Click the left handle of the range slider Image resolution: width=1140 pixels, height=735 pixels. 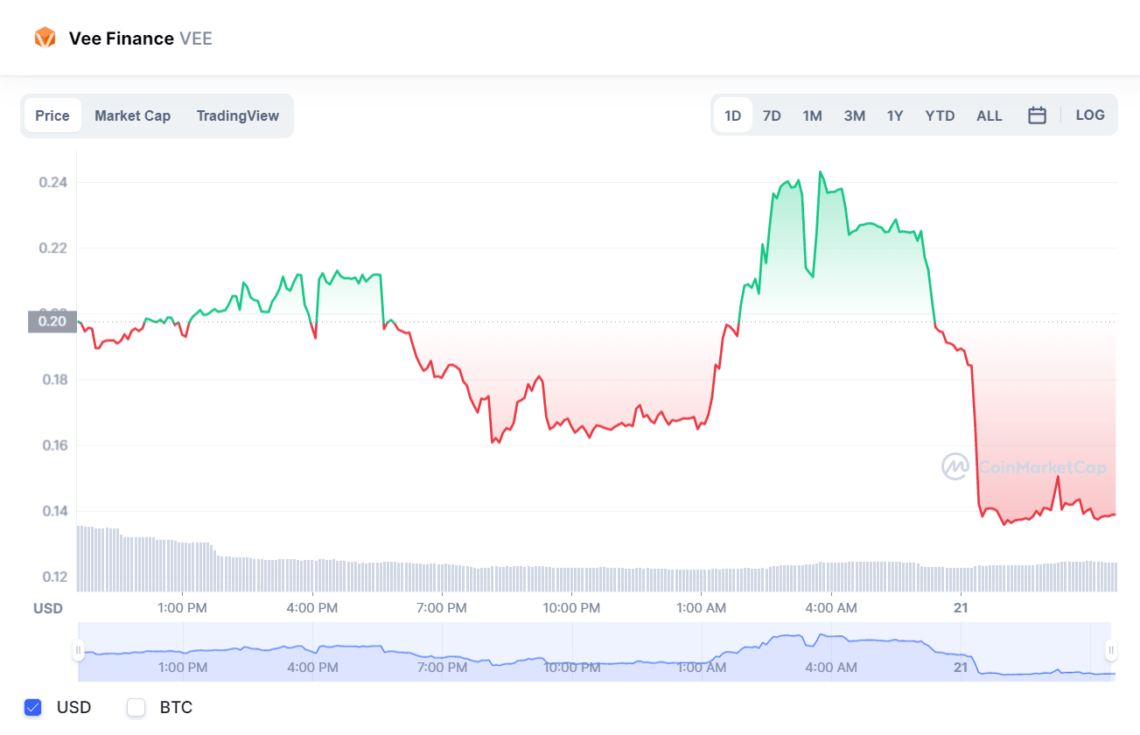coord(77,651)
